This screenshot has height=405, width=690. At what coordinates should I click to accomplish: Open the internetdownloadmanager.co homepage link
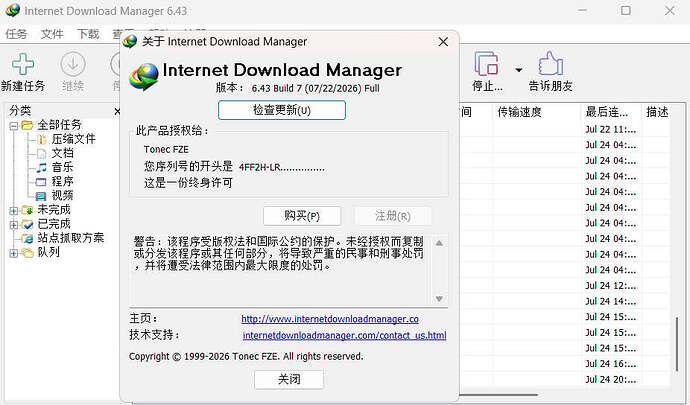click(330, 319)
